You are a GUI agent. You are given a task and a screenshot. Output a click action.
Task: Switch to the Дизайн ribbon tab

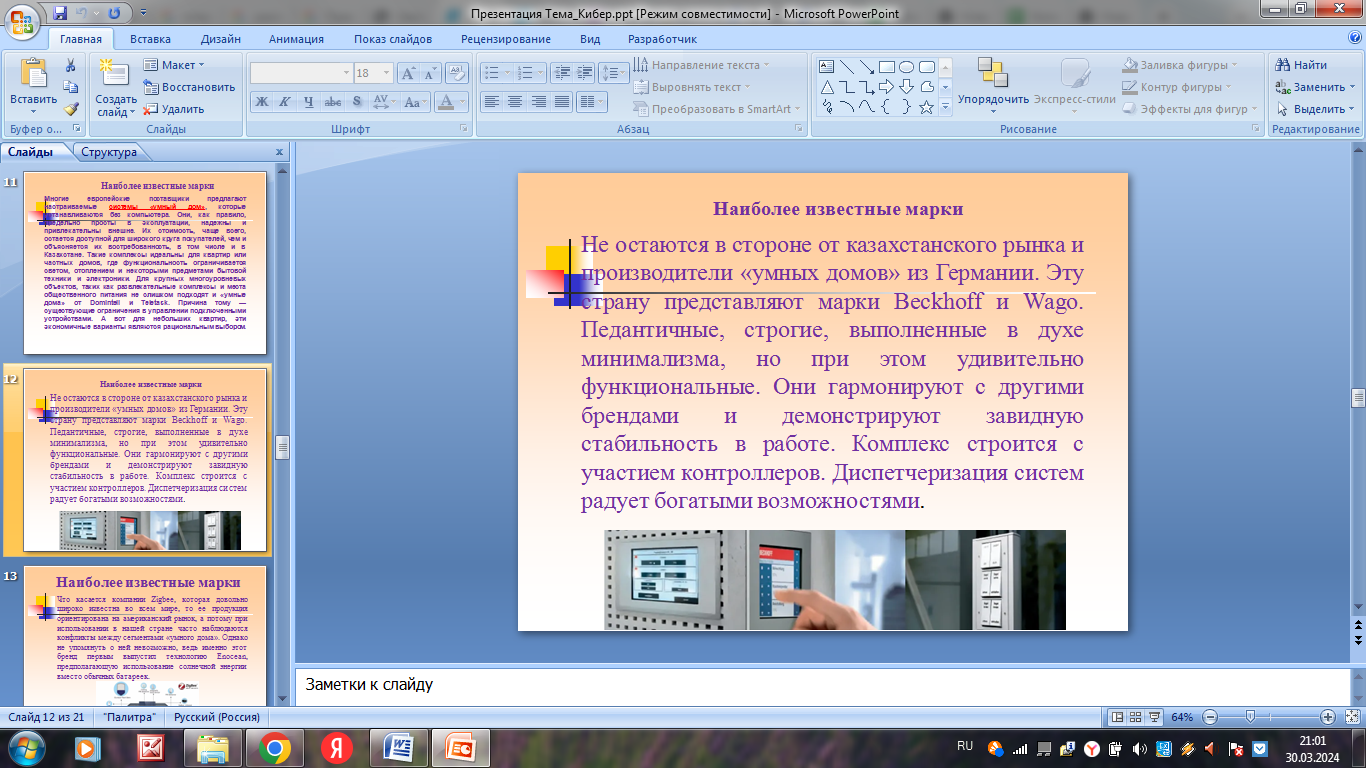pyautogui.click(x=220, y=39)
